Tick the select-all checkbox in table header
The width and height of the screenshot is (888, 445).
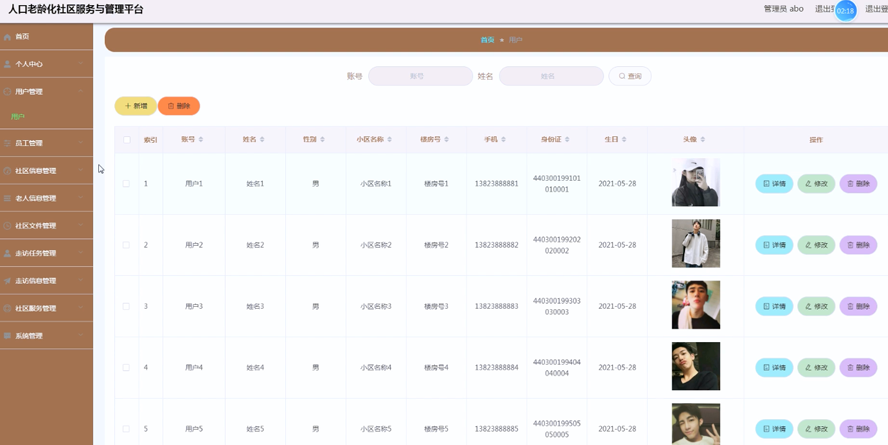[x=126, y=140]
